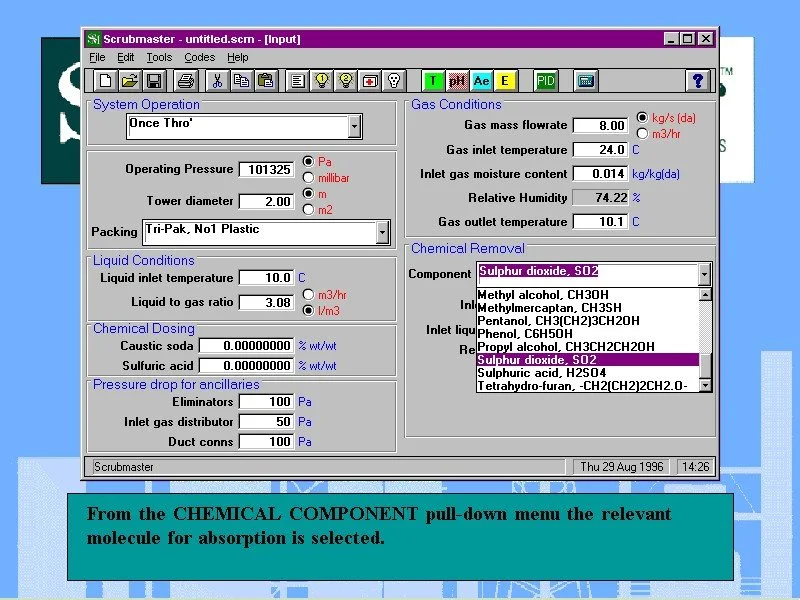800x600 pixels.
Task: Click the question mark help icon
Action: click(697, 81)
